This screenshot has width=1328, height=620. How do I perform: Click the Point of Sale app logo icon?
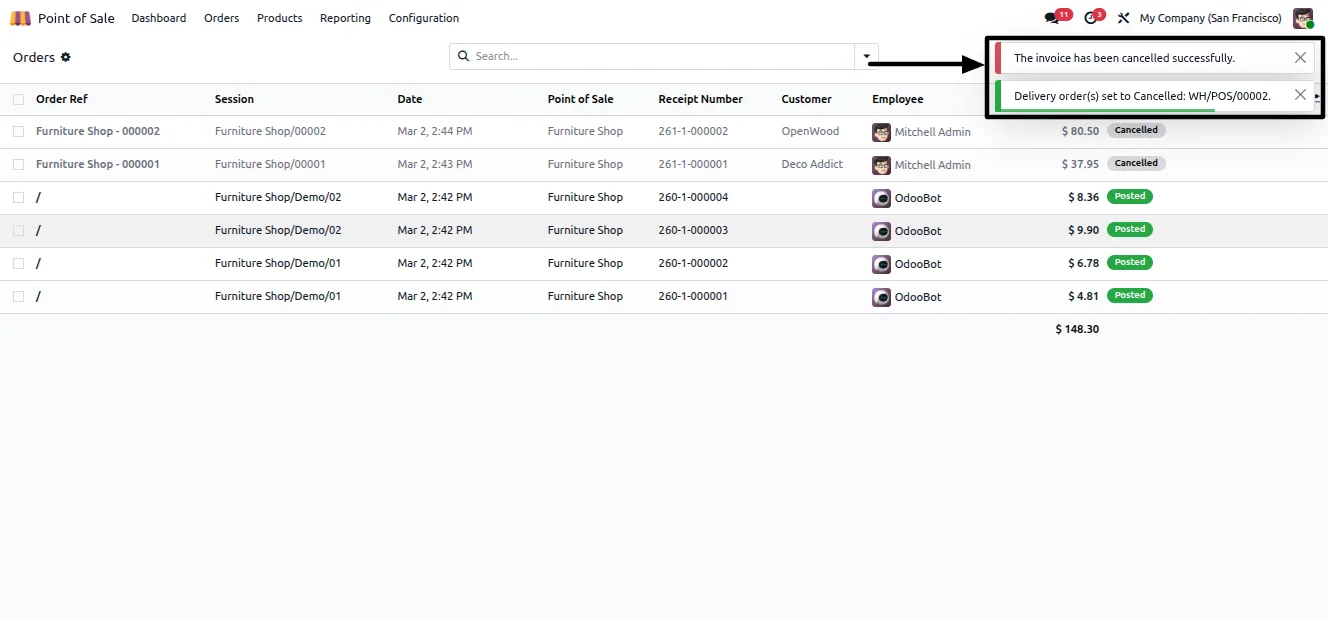(20, 18)
